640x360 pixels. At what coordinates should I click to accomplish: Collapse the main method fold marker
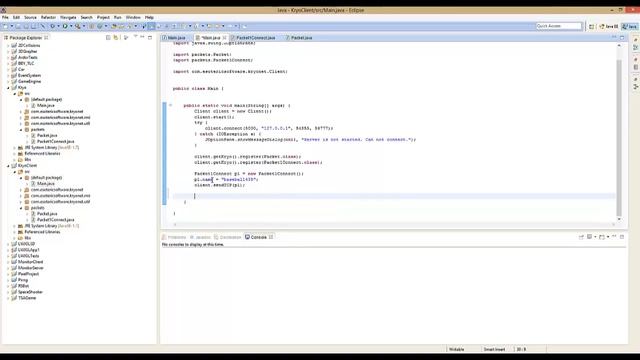pyautogui.click(x=171, y=105)
